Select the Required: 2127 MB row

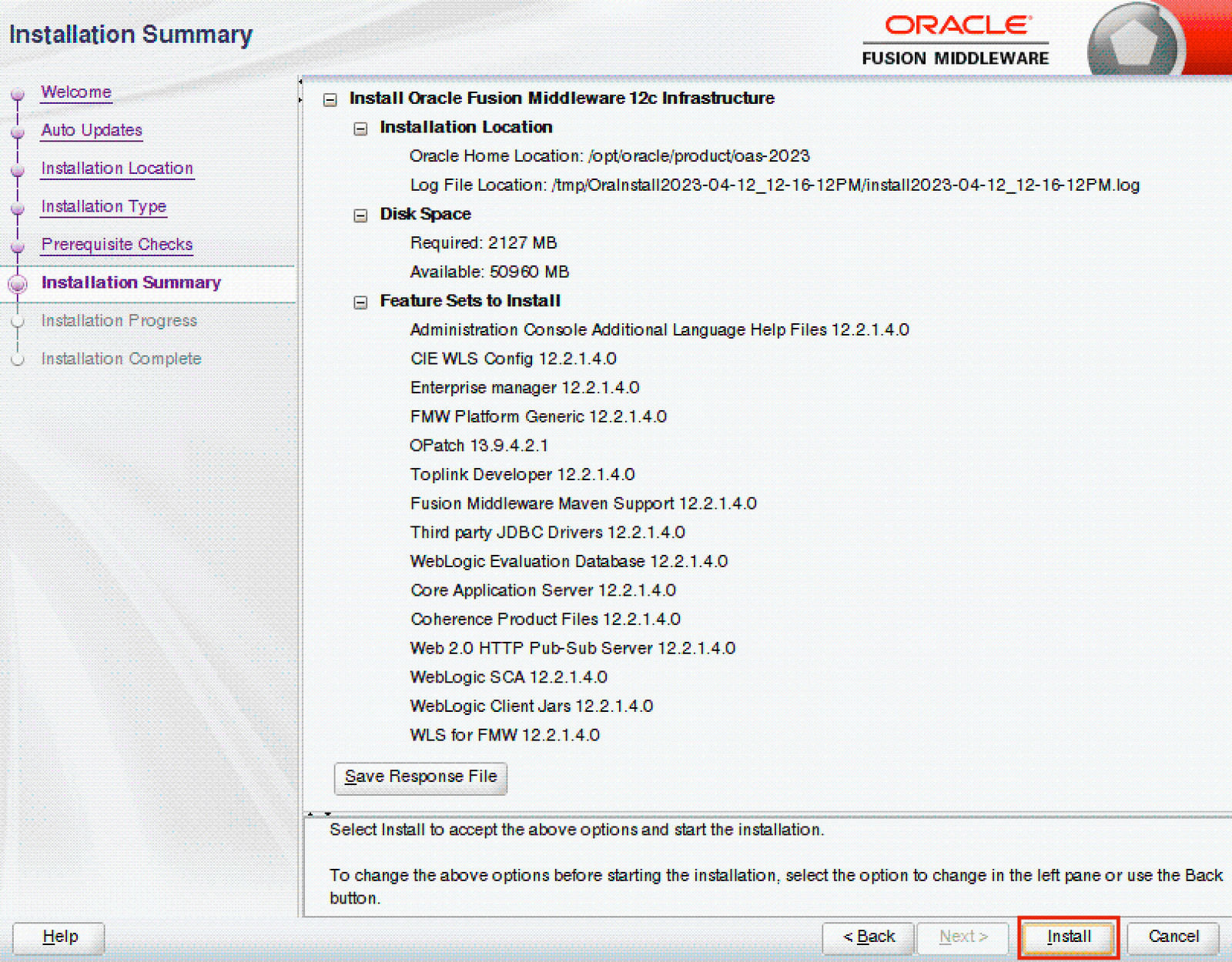(x=484, y=243)
